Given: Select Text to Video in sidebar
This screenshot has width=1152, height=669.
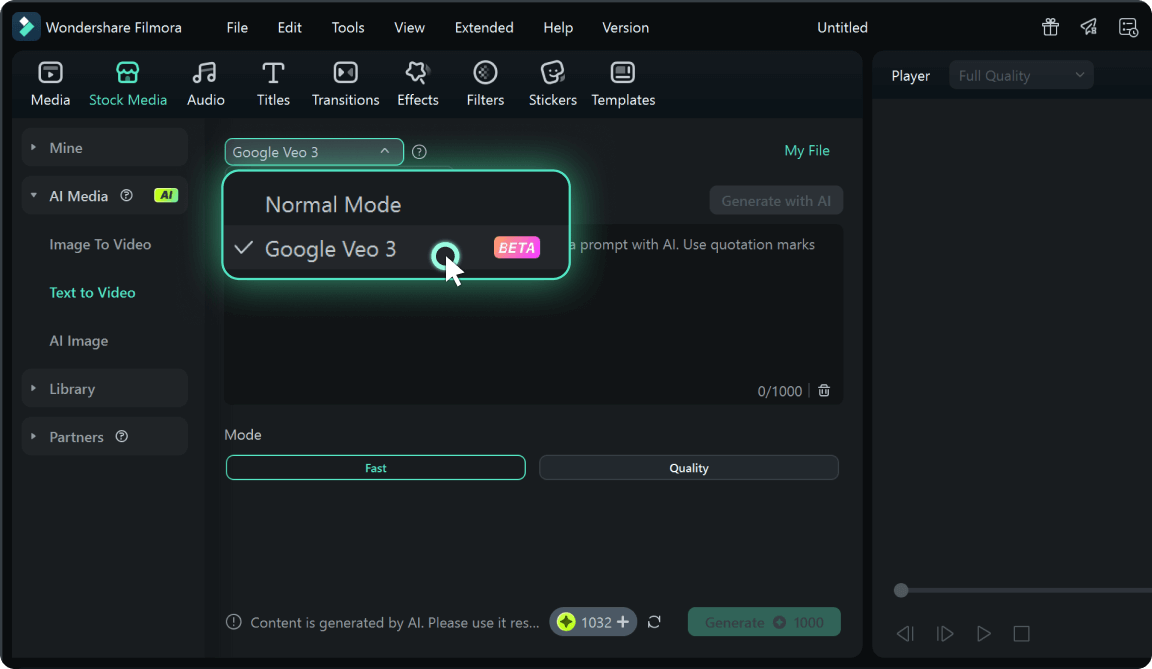Looking at the screenshot, I should click(x=93, y=292).
